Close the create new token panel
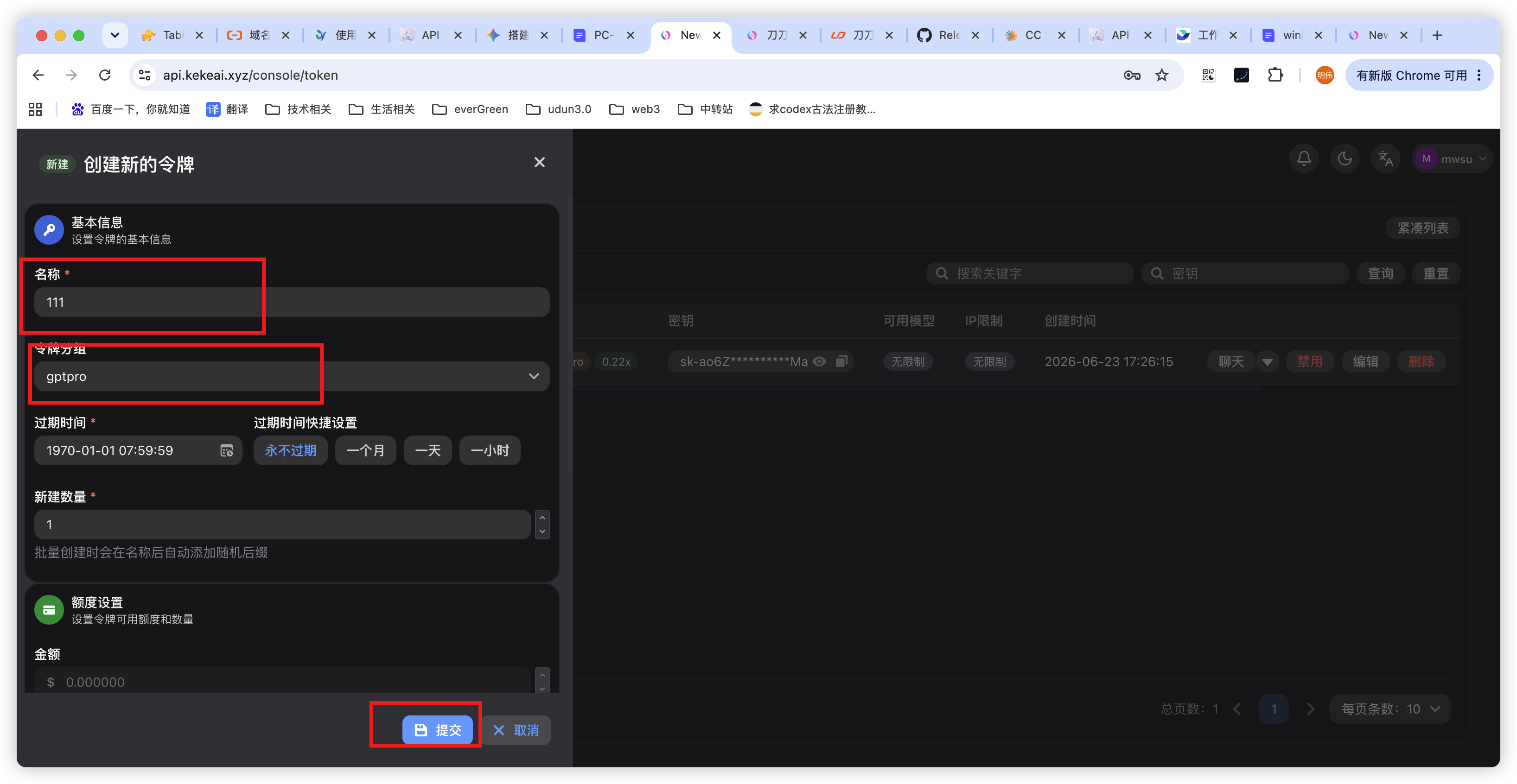This screenshot has width=1517, height=784. point(539,163)
